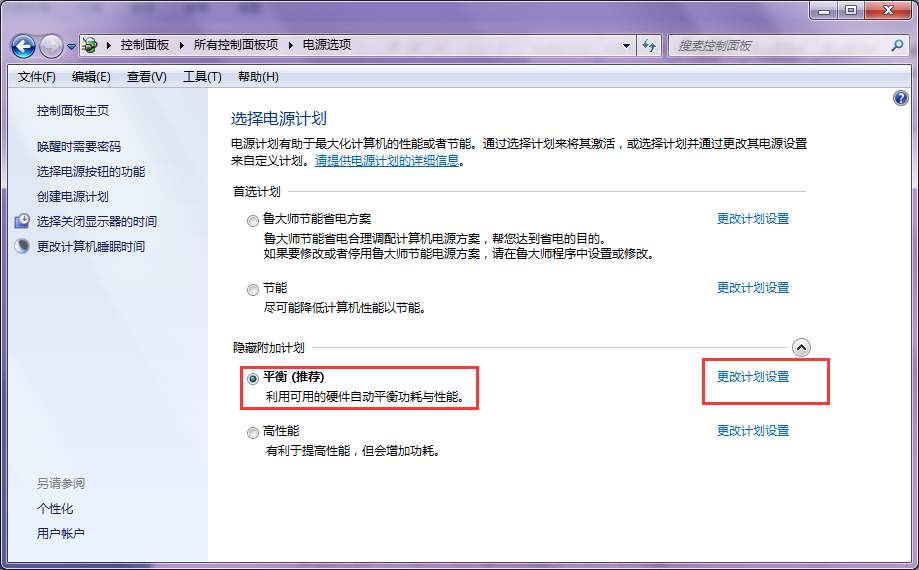Click the monitor-clock icon beside 选择关闭显示器的时间

(x=22, y=221)
